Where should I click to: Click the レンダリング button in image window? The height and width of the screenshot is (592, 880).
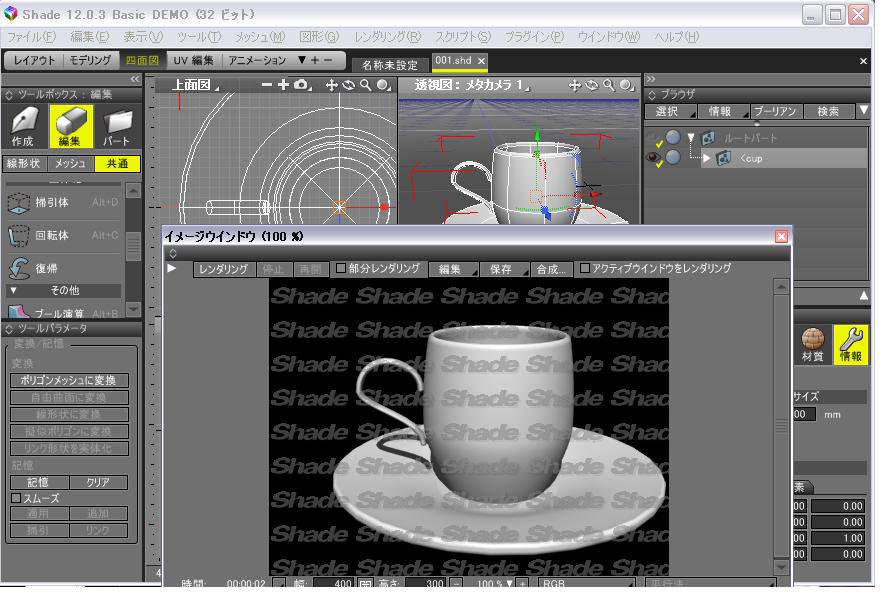(x=224, y=269)
